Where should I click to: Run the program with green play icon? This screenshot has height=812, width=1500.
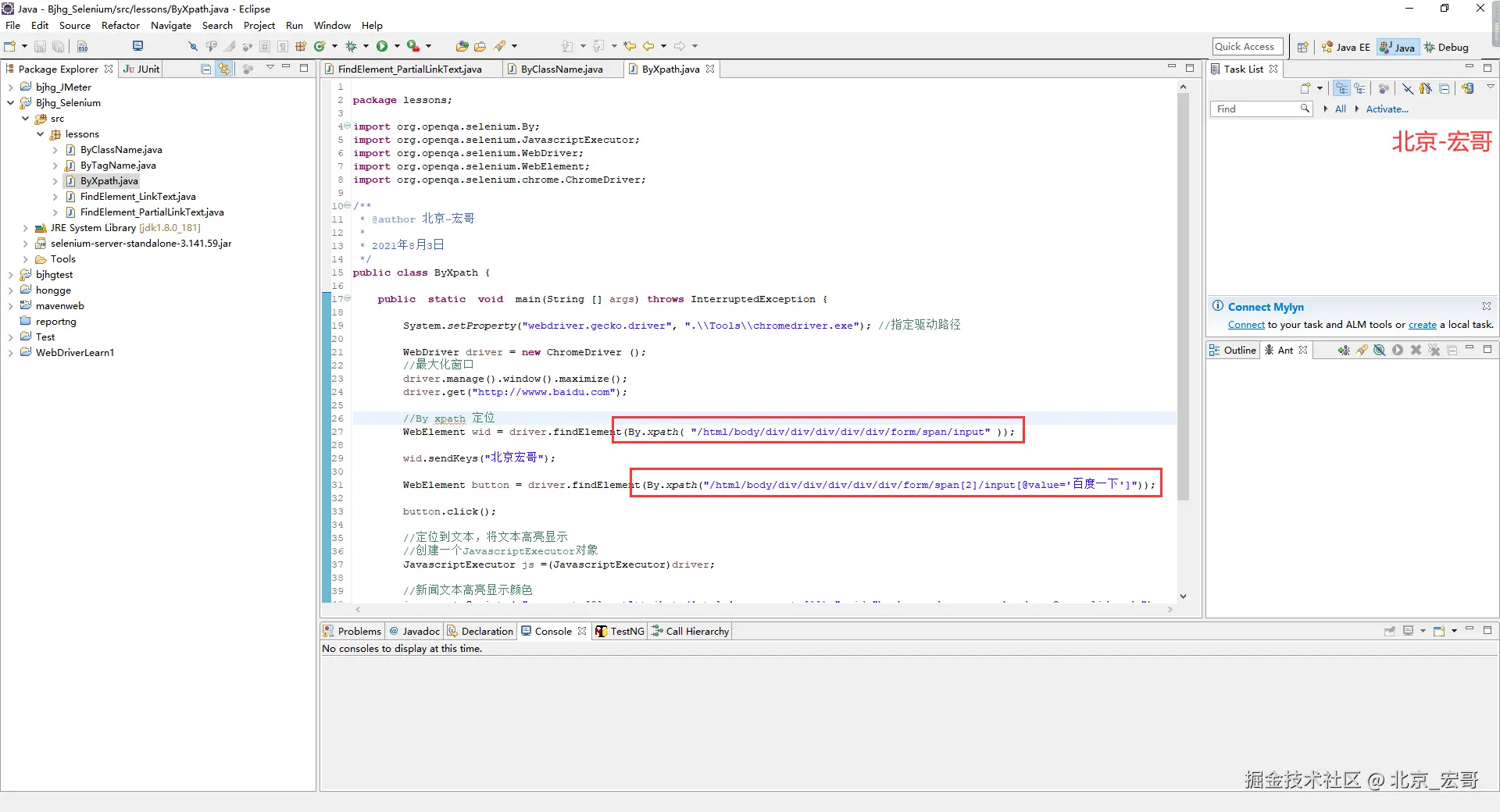pyautogui.click(x=382, y=47)
